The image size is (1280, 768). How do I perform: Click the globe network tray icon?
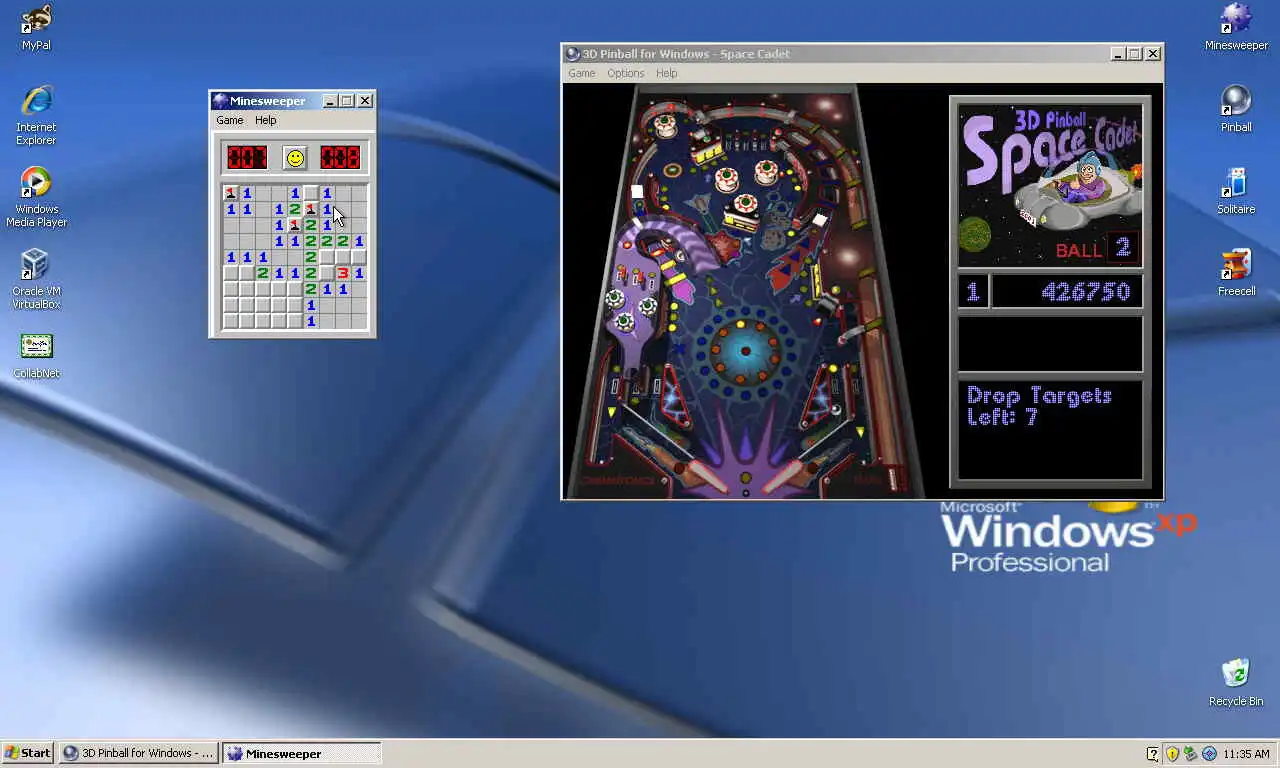(1209, 753)
